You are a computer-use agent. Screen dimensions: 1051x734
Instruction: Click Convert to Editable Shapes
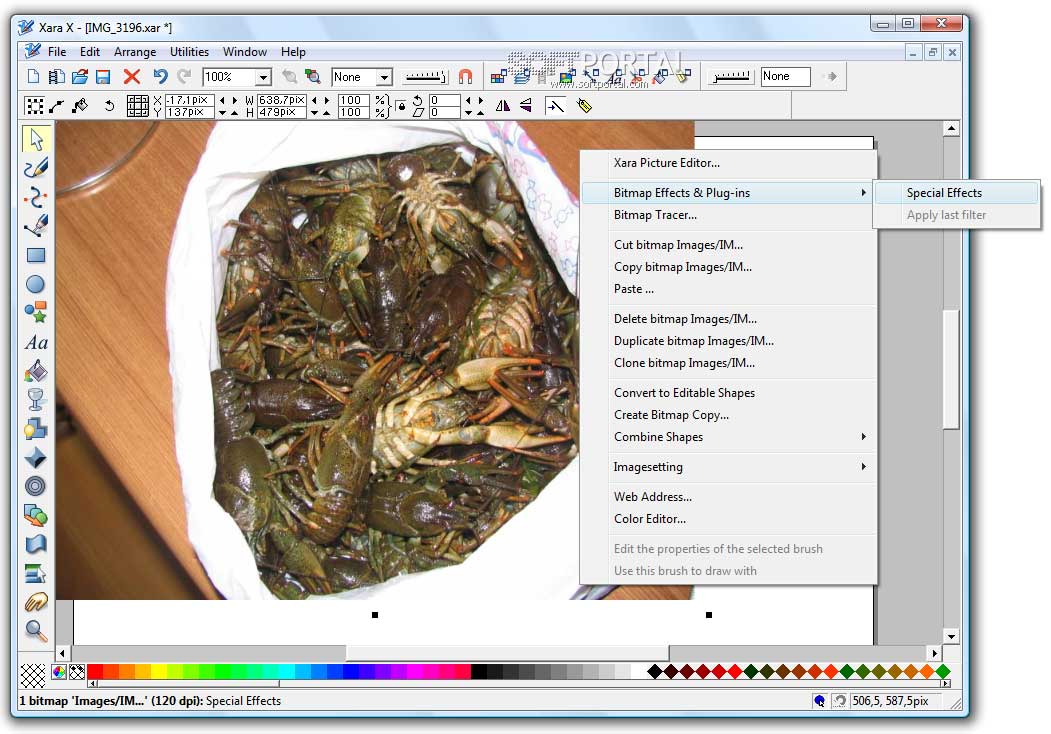(684, 393)
